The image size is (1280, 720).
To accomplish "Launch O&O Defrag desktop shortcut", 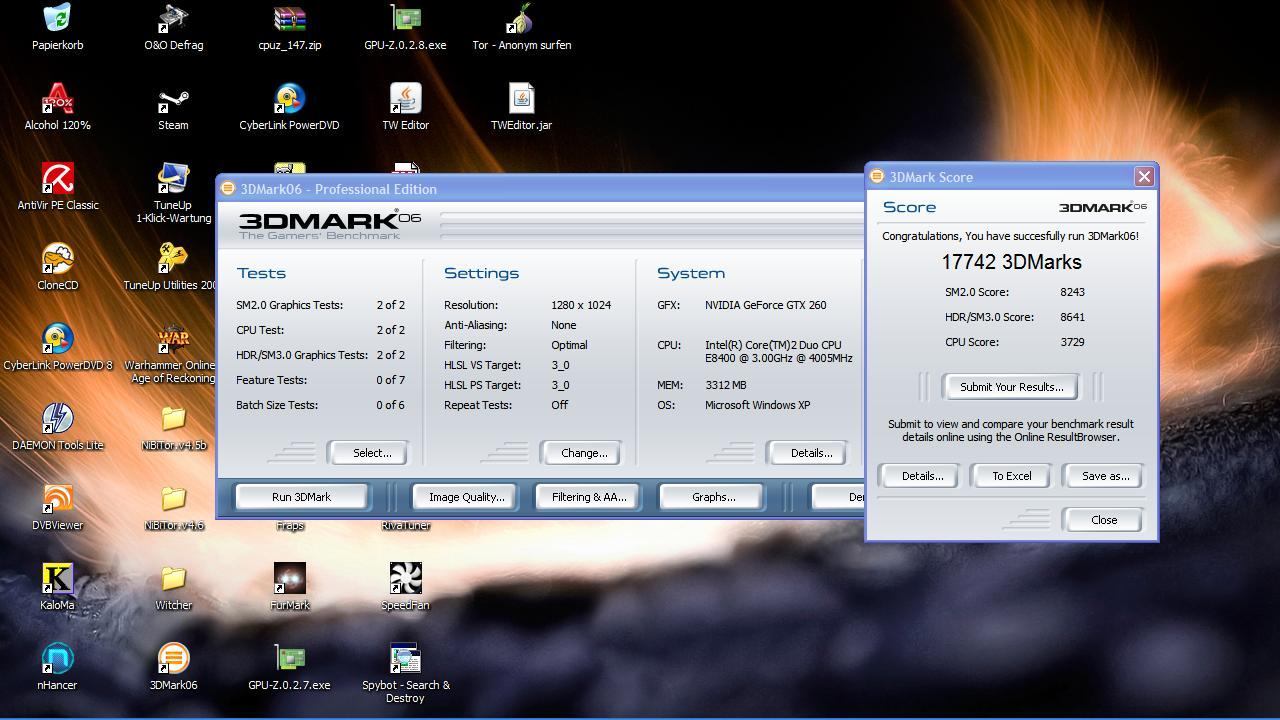I will [173, 19].
